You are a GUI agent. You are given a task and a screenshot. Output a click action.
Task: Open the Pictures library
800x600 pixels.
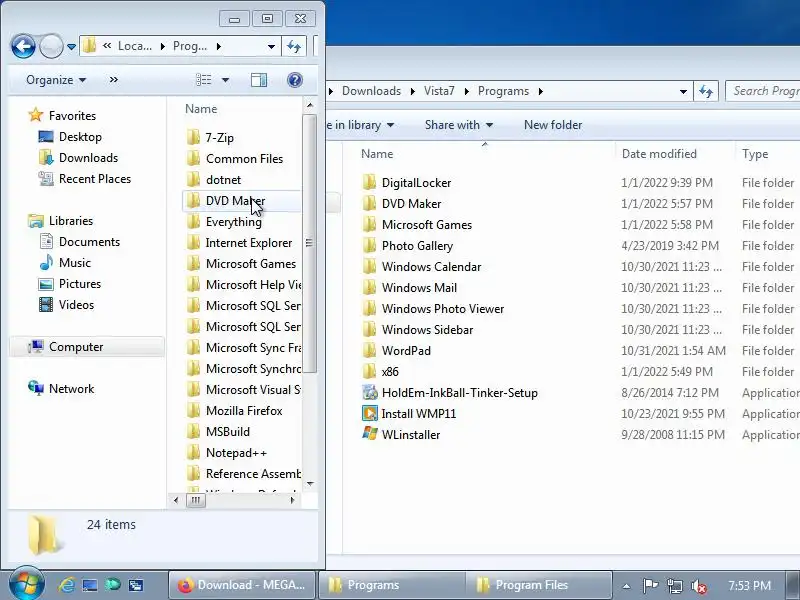pyautogui.click(x=80, y=284)
